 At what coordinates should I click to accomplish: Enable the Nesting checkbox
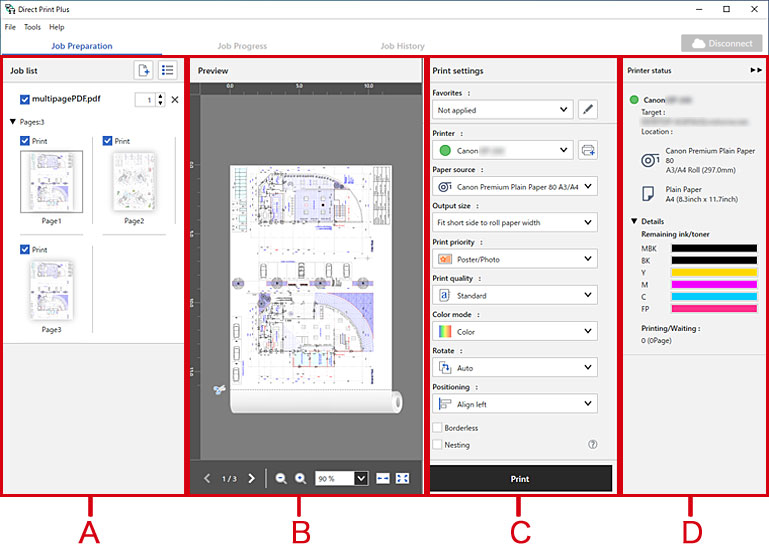(437, 445)
